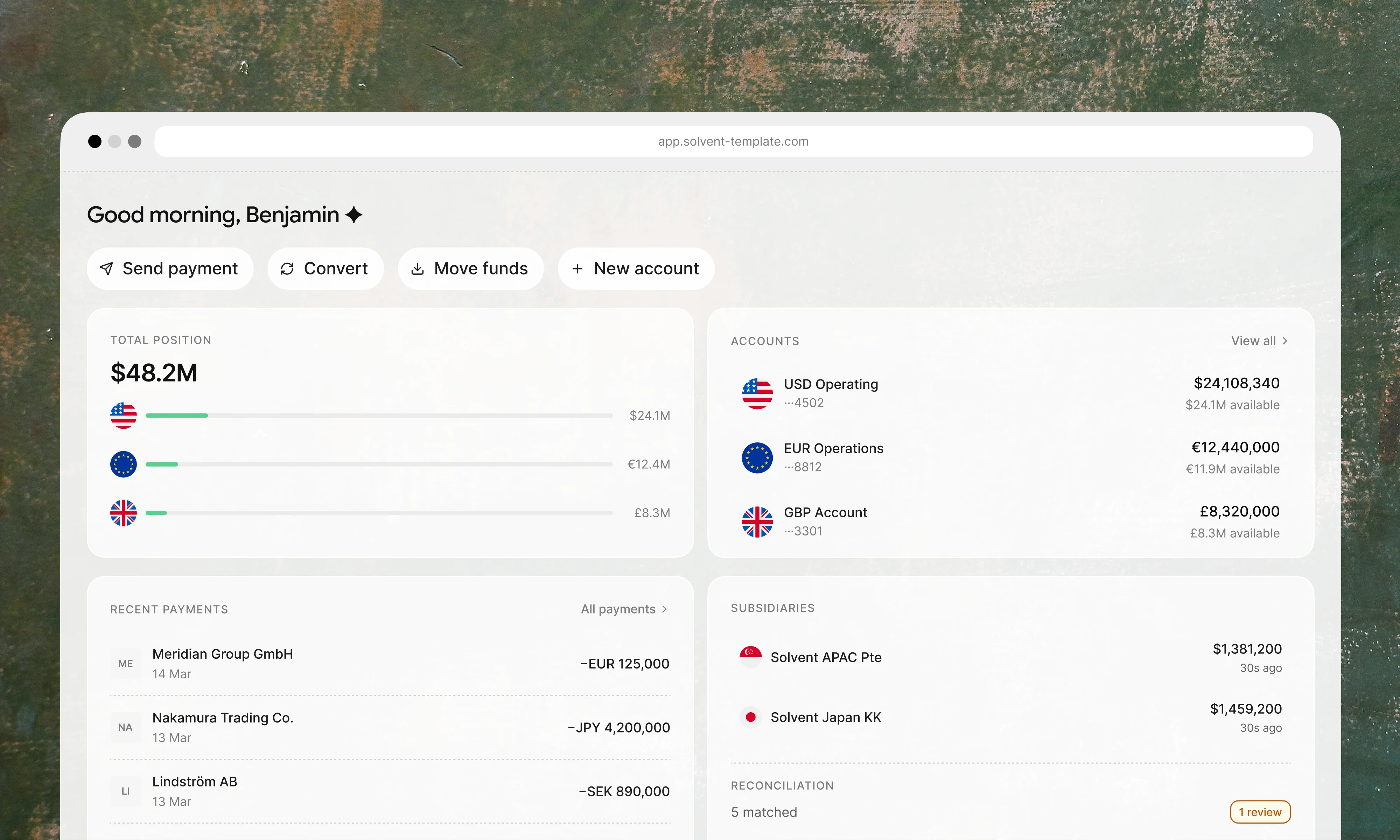The width and height of the screenshot is (1400, 840).
Task: Select the USD Operating account name
Action: click(x=831, y=384)
